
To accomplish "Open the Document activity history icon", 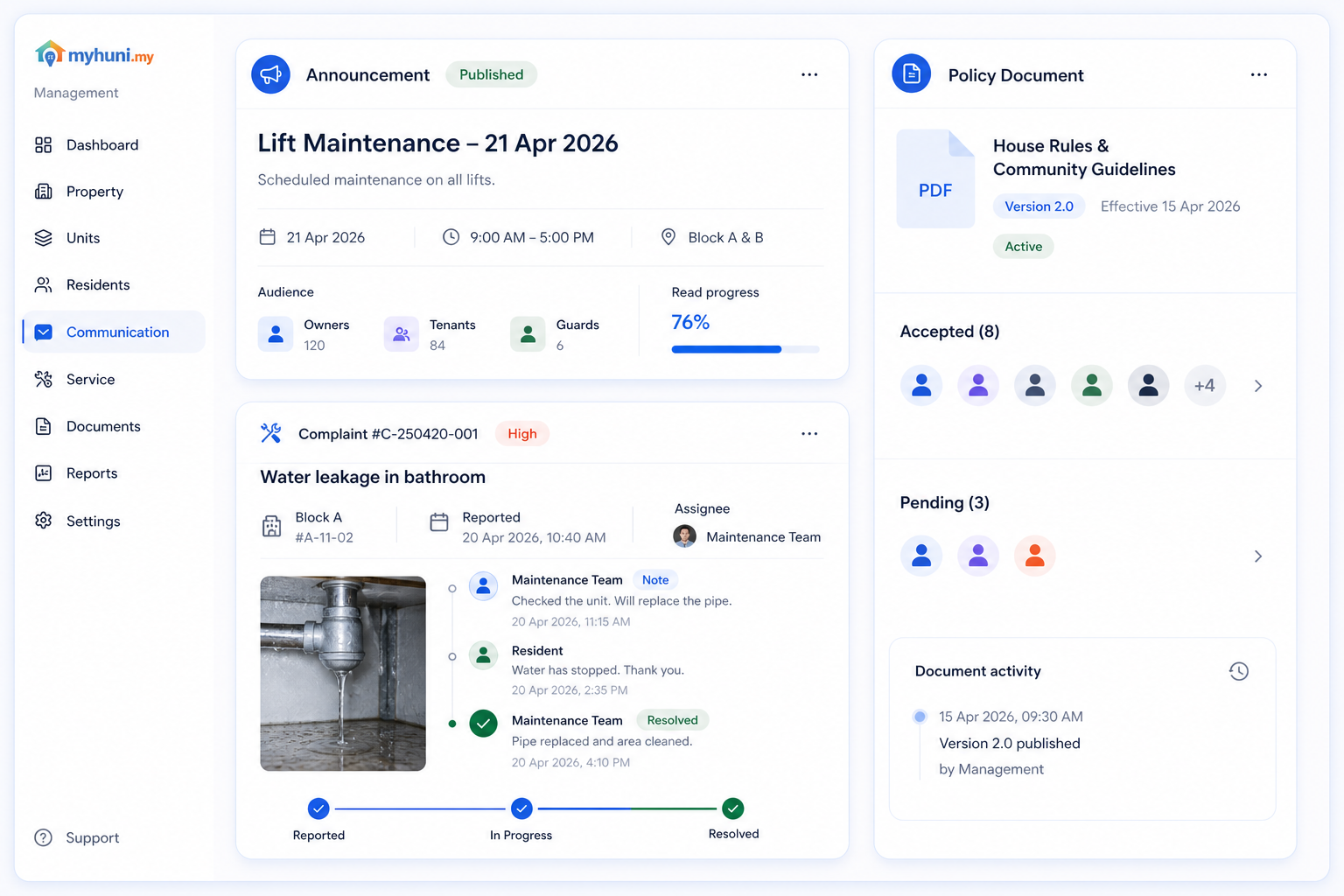I will point(1239,671).
